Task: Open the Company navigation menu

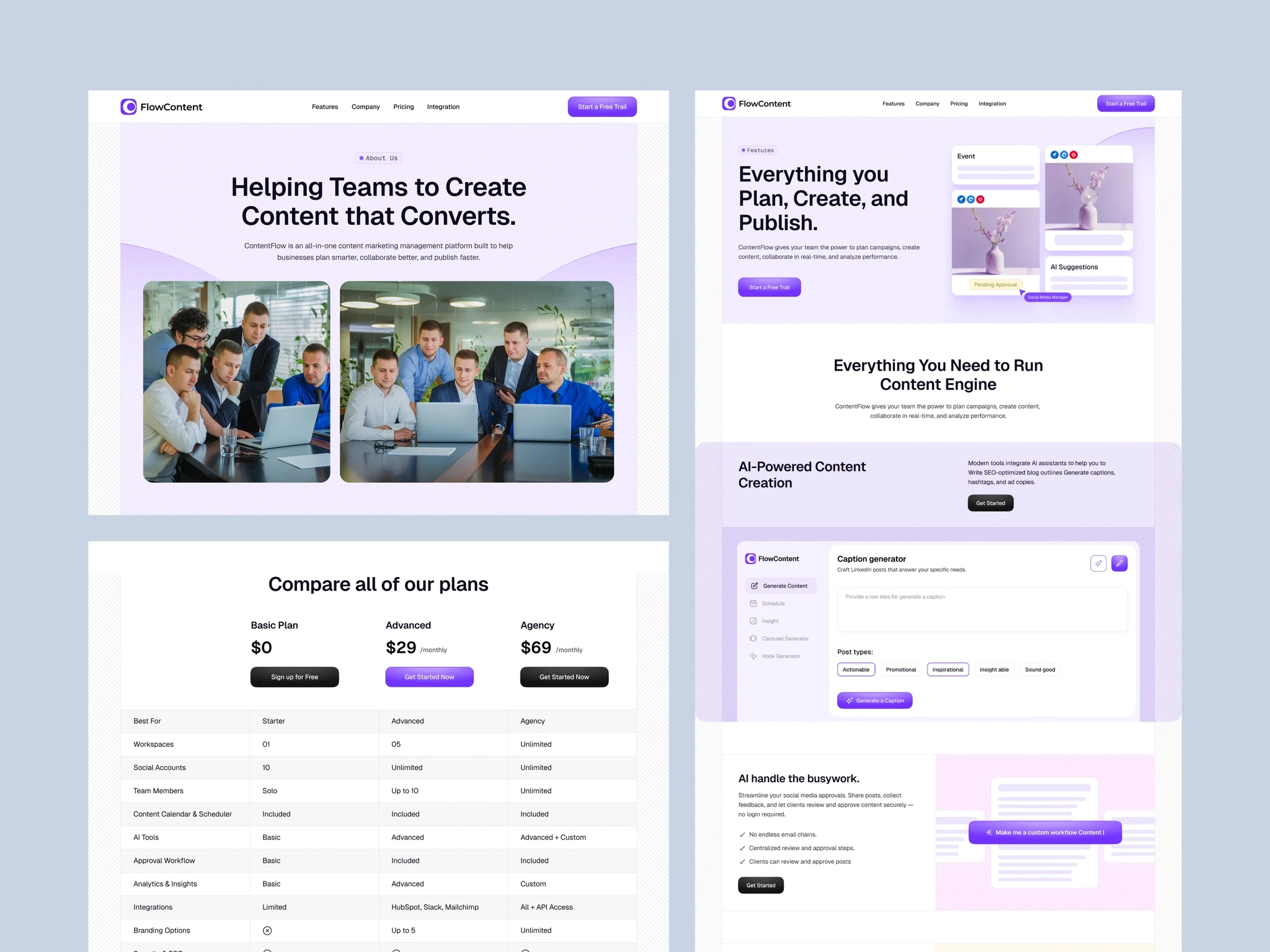Action: point(365,107)
